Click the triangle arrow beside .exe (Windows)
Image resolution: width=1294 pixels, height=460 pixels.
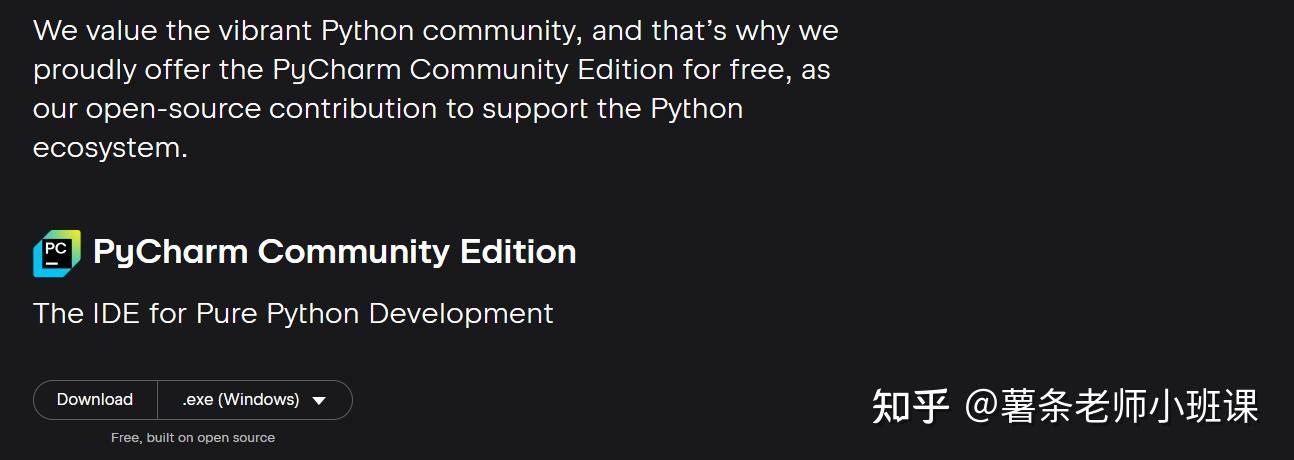[x=319, y=401]
